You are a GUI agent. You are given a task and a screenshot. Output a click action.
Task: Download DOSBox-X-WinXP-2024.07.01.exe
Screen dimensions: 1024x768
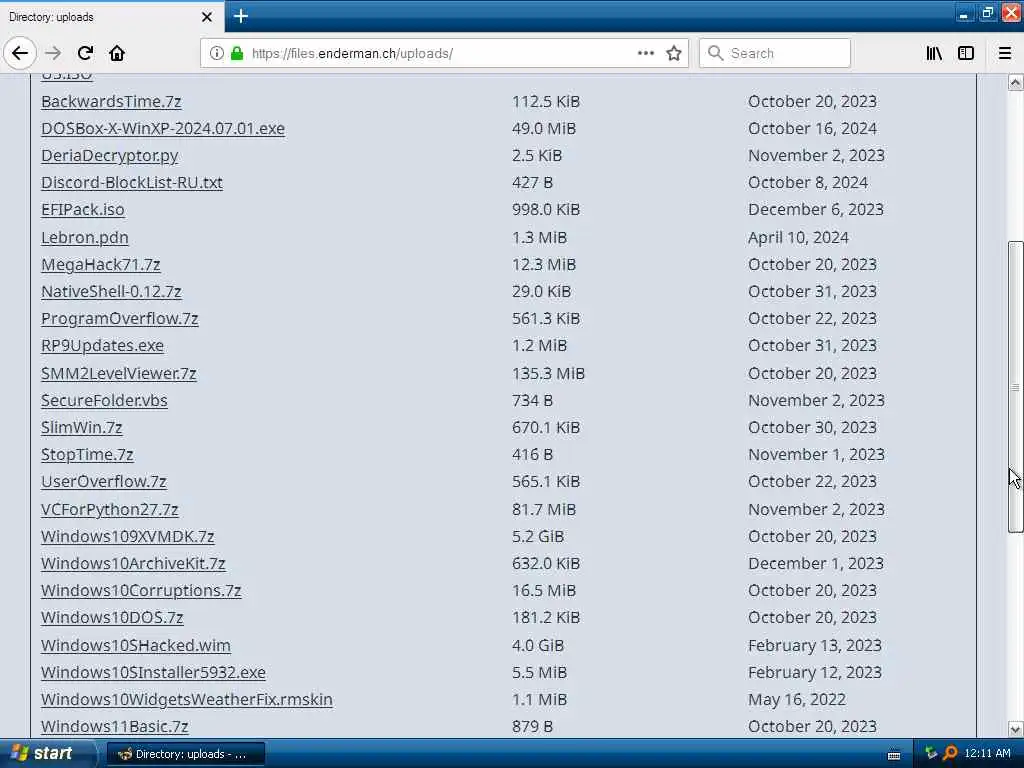(x=163, y=129)
